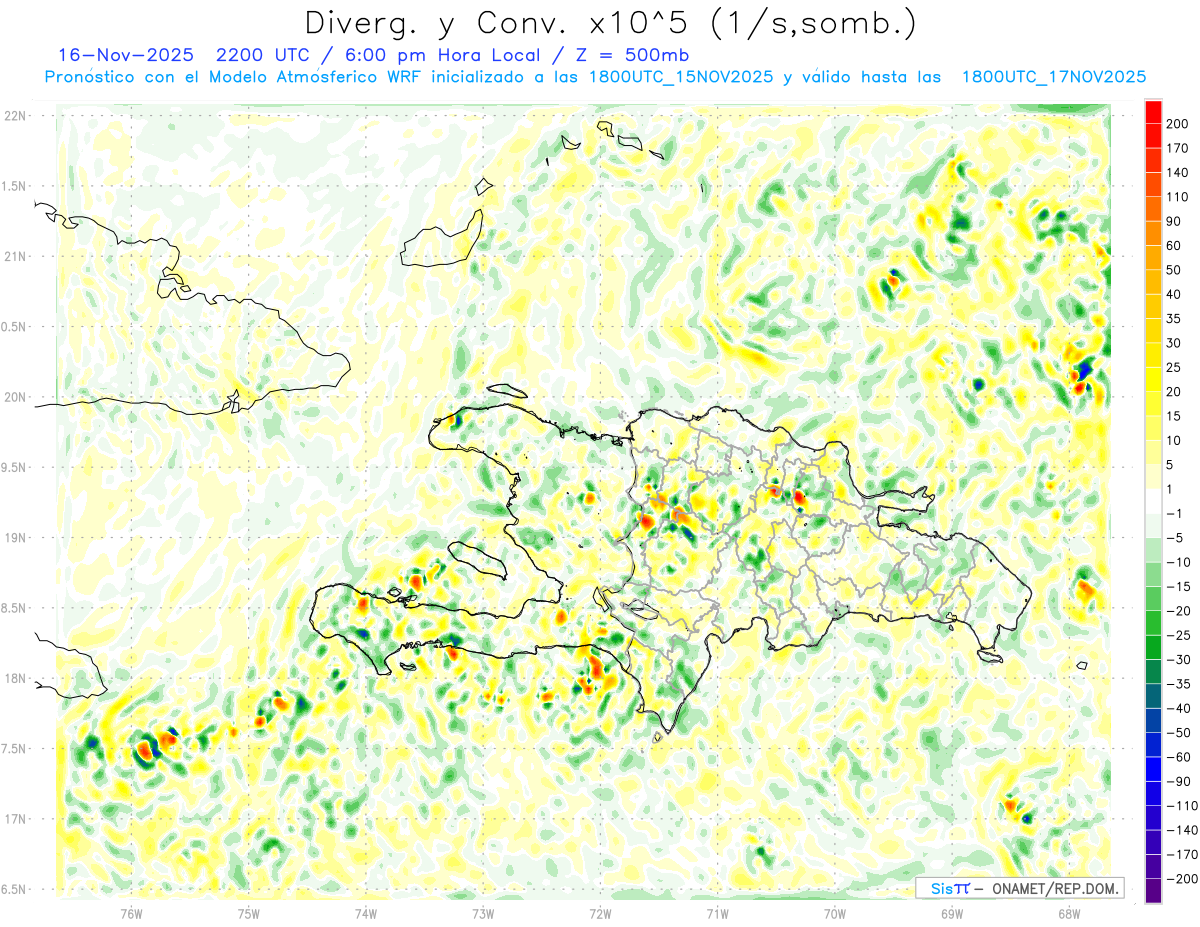Image resolution: width=1200 pixels, height=927 pixels.
Task: Click the colorbar value '50'
Action: (x=1174, y=270)
